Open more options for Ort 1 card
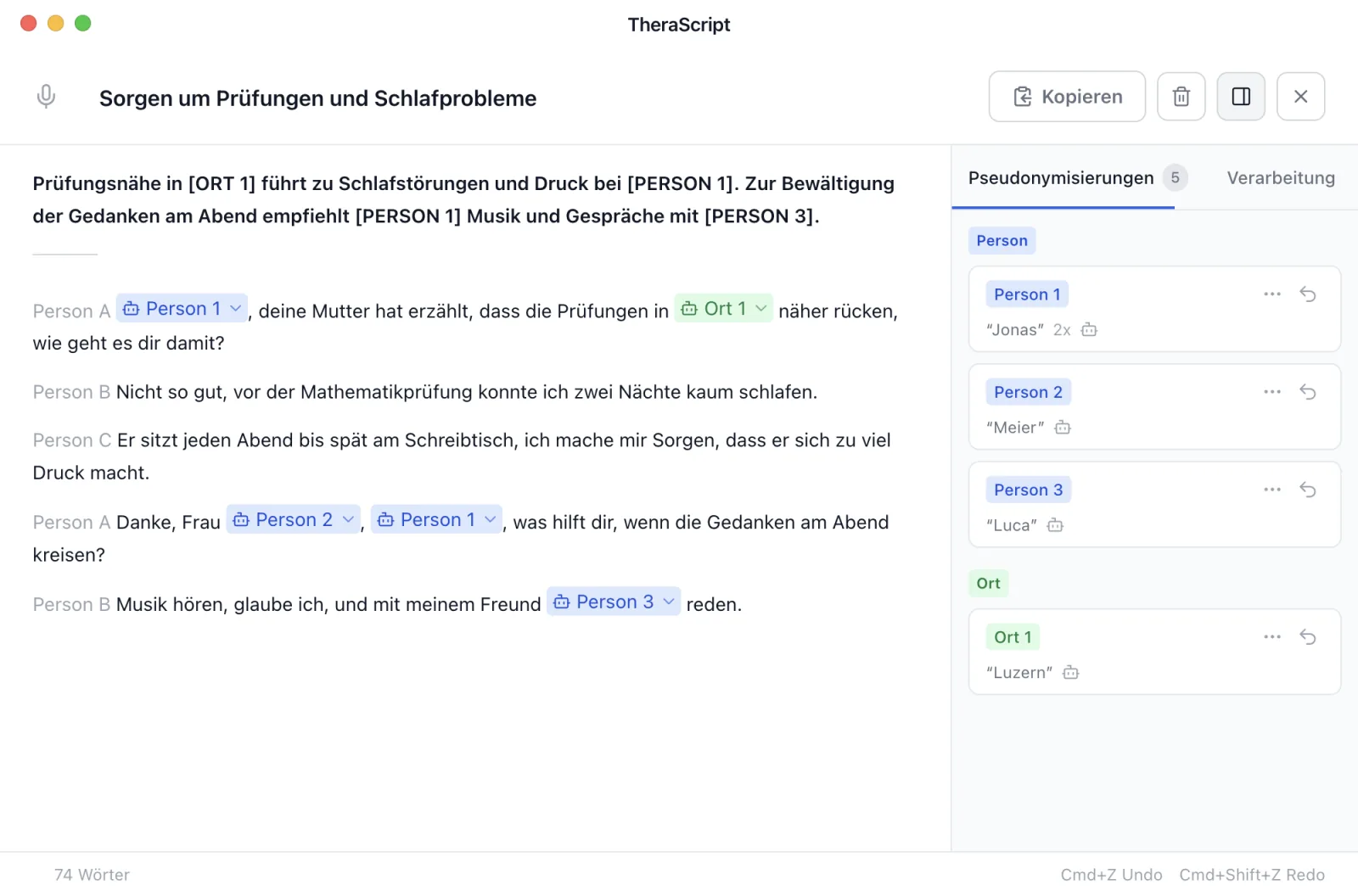The width and height of the screenshot is (1358, 896). tap(1272, 637)
